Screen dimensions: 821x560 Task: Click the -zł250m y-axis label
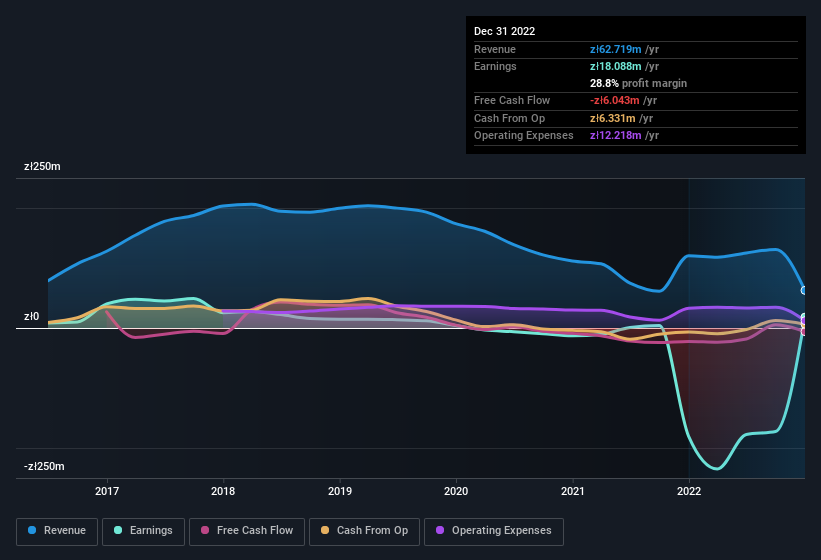tap(44, 466)
